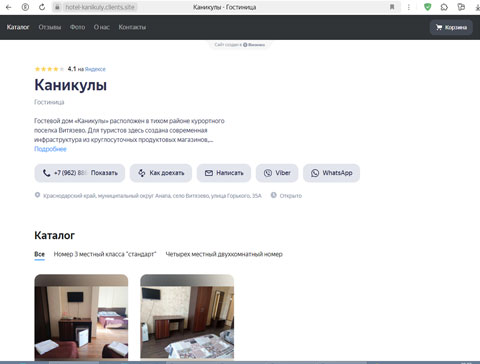Reload the page with the refresh icon

[42, 7]
